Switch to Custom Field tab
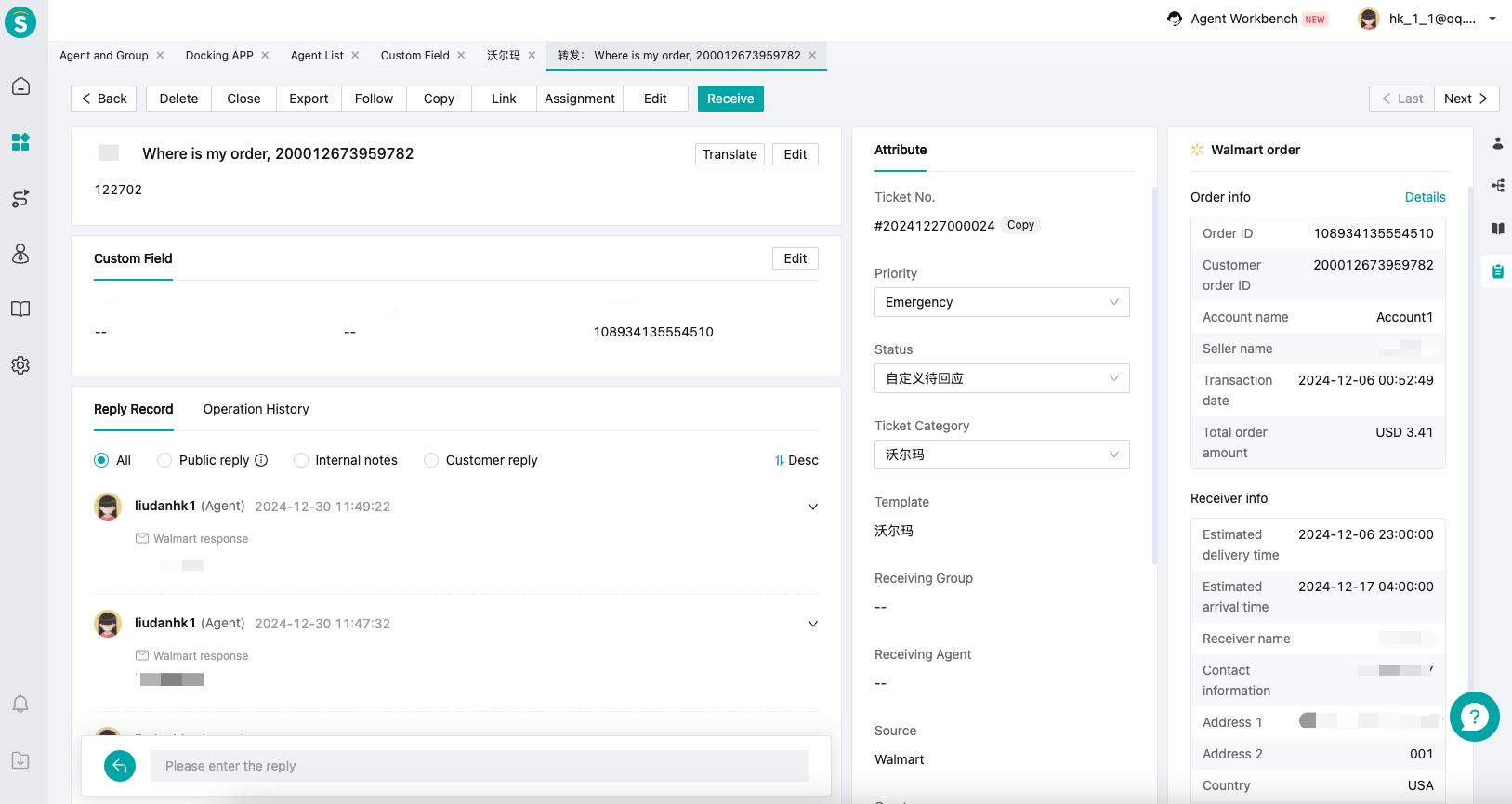This screenshot has width=1512, height=804. tap(414, 56)
